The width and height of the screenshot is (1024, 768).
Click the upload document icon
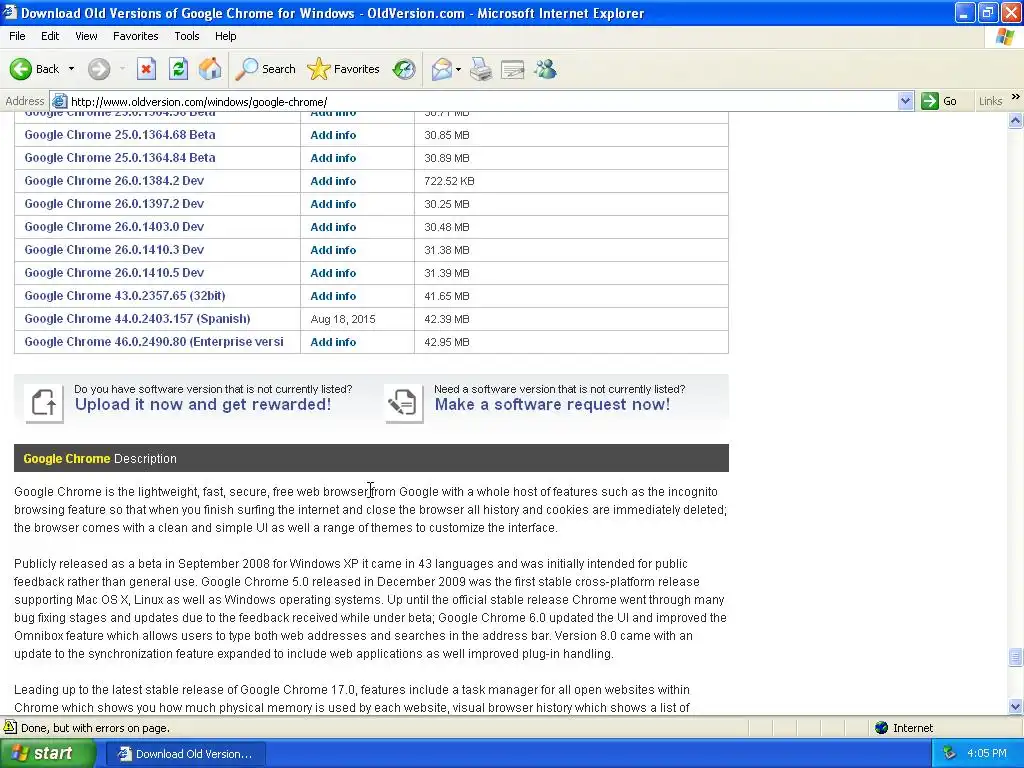[x=44, y=402]
